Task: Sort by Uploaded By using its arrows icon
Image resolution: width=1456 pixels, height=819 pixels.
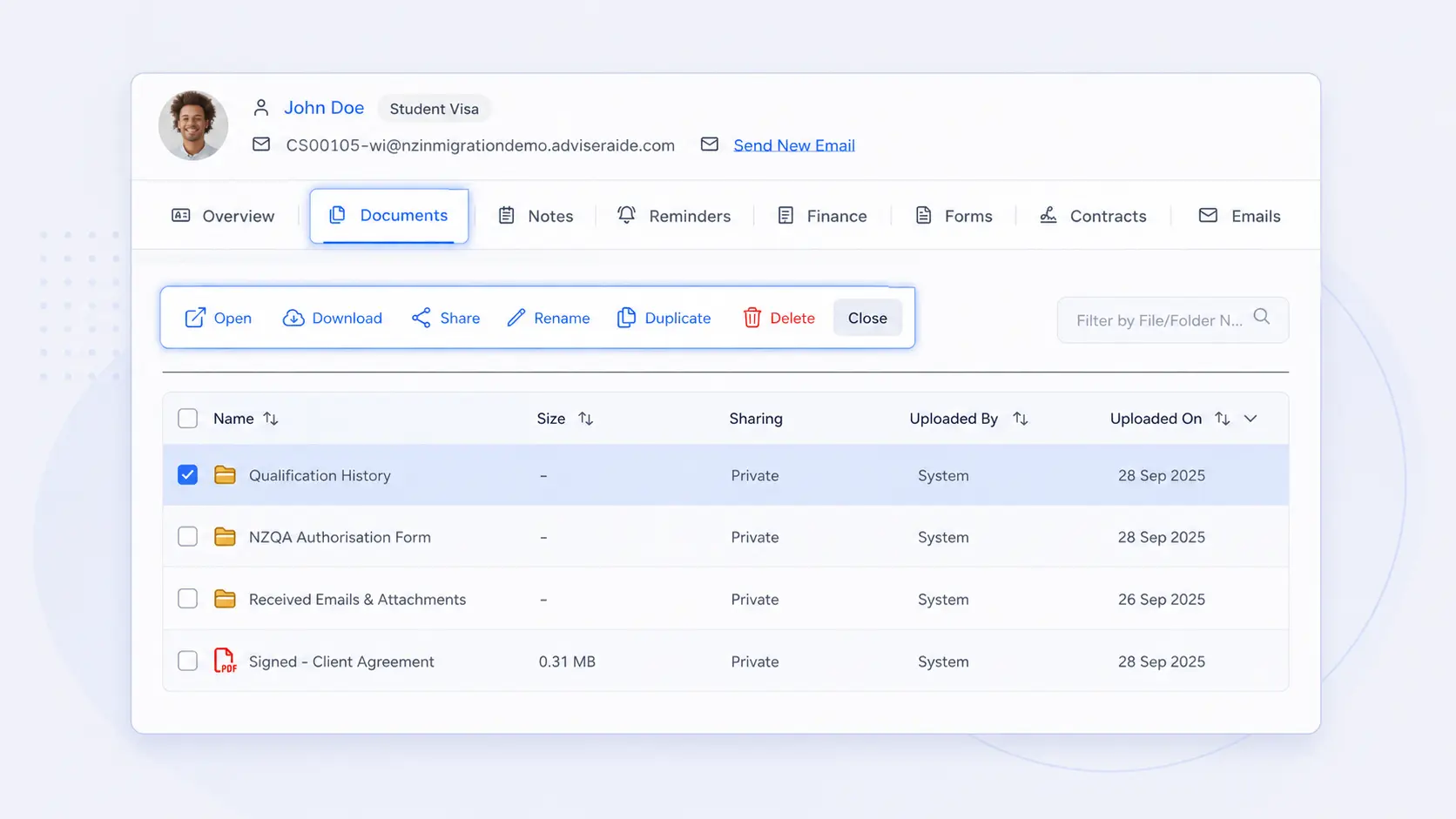Action: tap(1021, 419)
